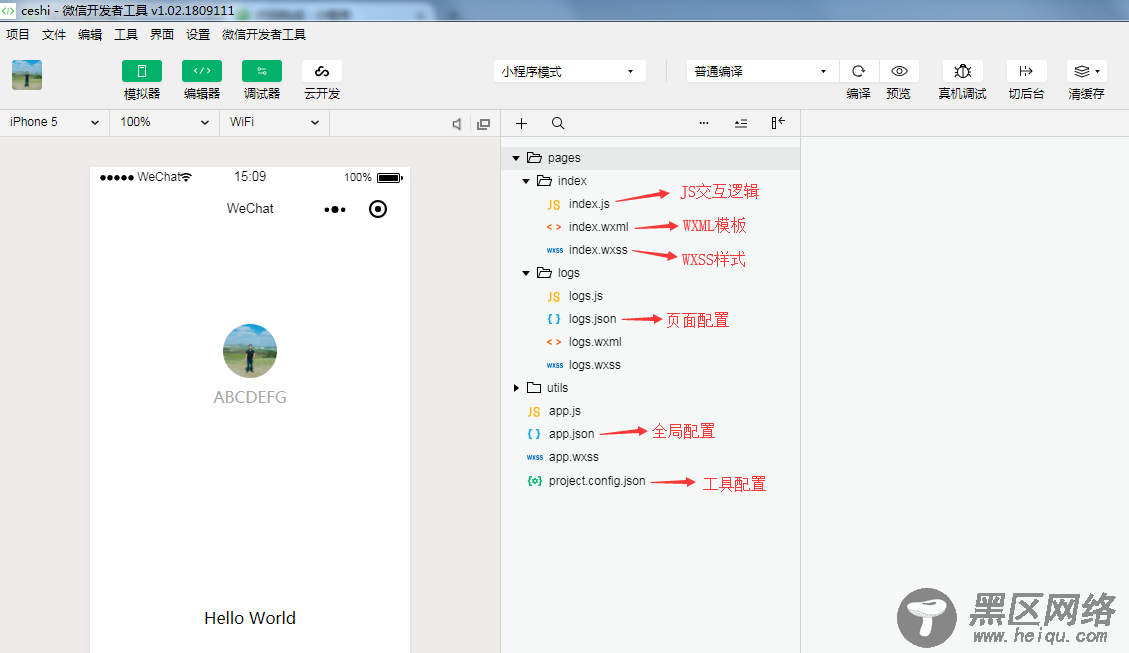
Task: Open the 微信开发者工具 menu
Action: (x=264, y=35)
